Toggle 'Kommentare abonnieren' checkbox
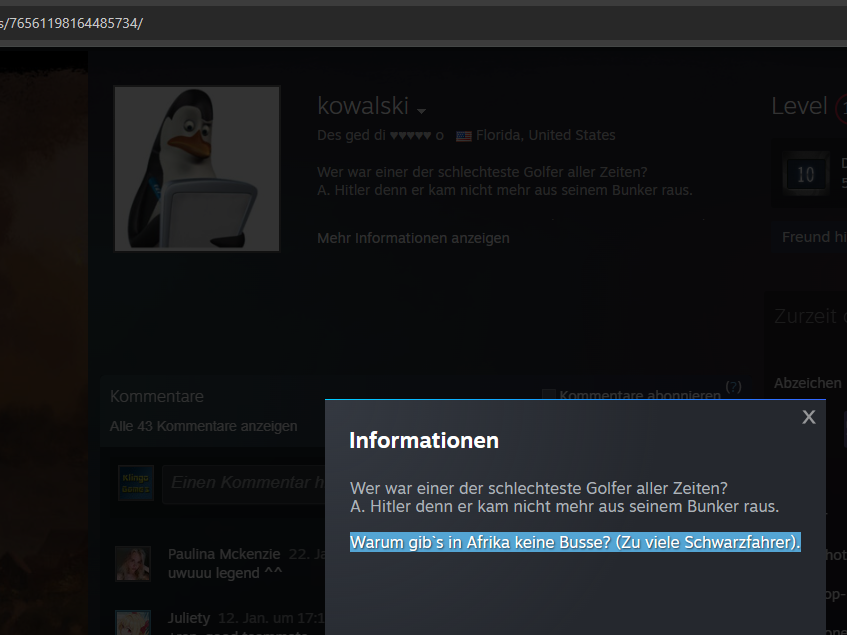Image resolution: width=847 pixels, height=635 pixels. point(548,396)
